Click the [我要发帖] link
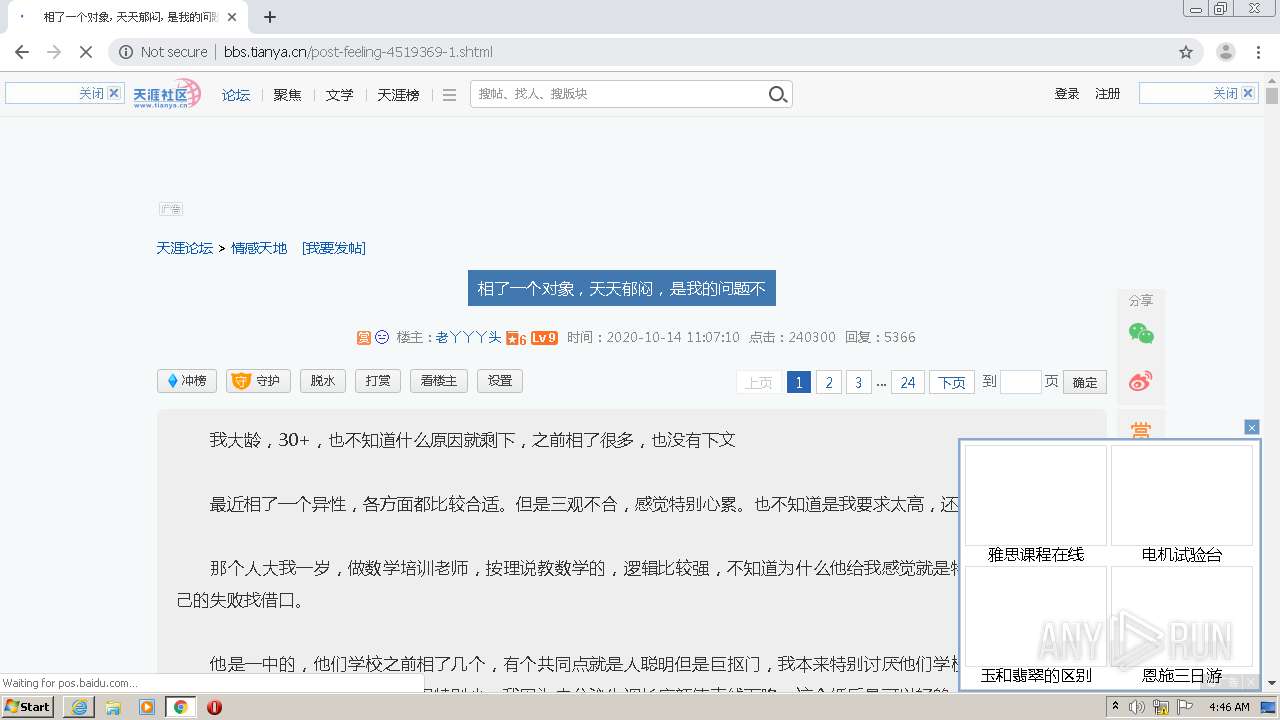This screenshot has width=1280, height=720. pyautogui.click(x=334, y=248)
